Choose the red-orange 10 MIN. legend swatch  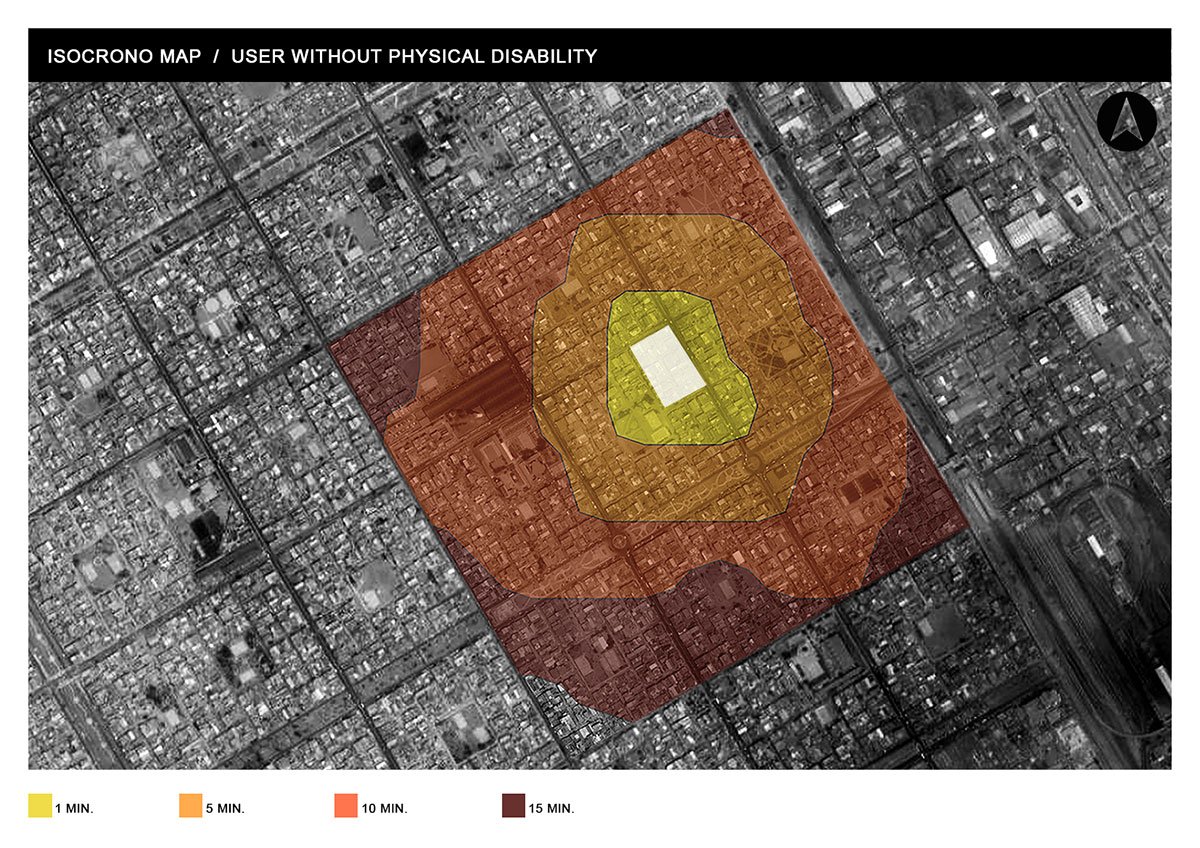(344, 806)
